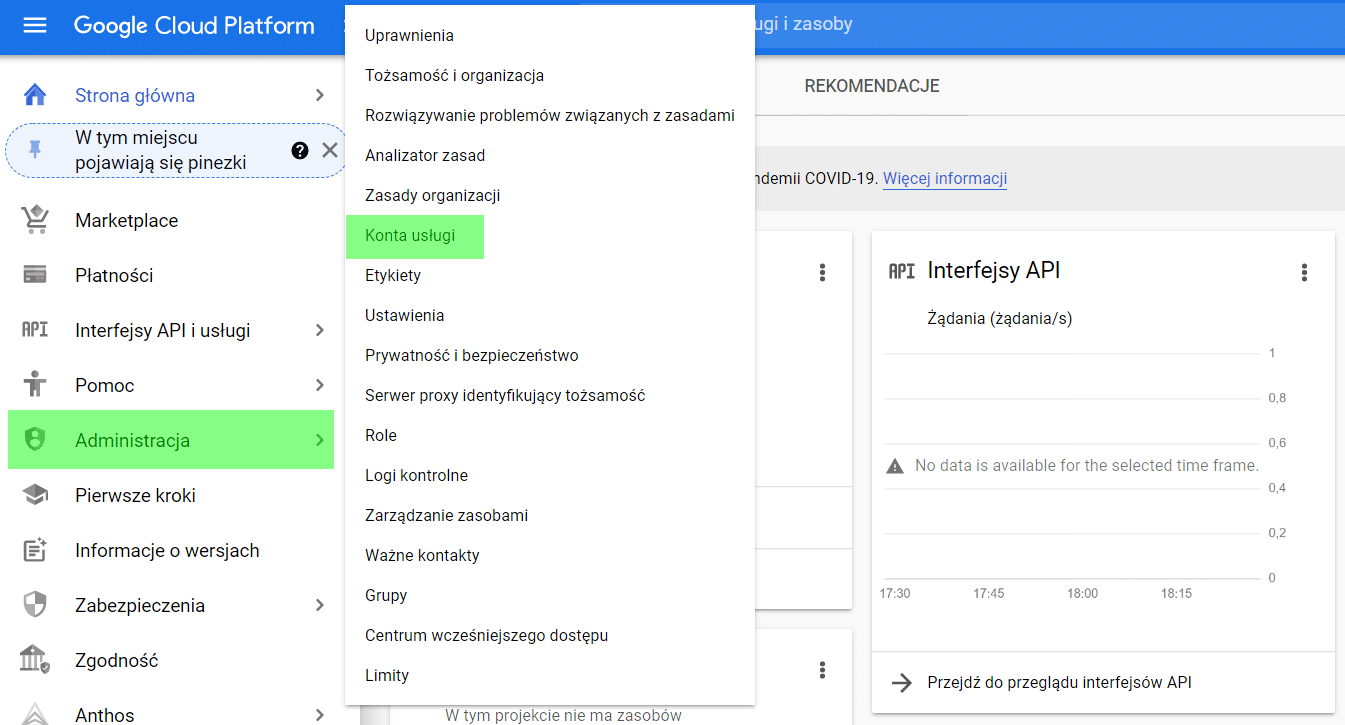Click the help question mark in pinezki hint
This screenshot has height=725, width=1345.
tap(300, 150)
